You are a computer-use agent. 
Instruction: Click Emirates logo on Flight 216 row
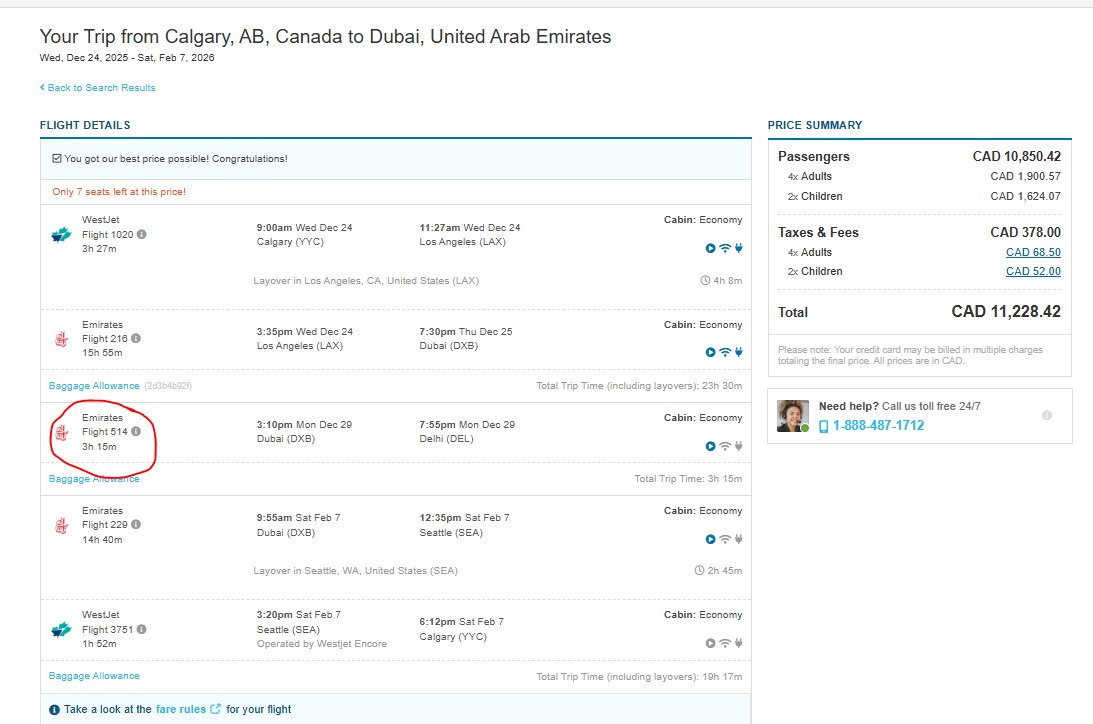[x=61, y=339]
